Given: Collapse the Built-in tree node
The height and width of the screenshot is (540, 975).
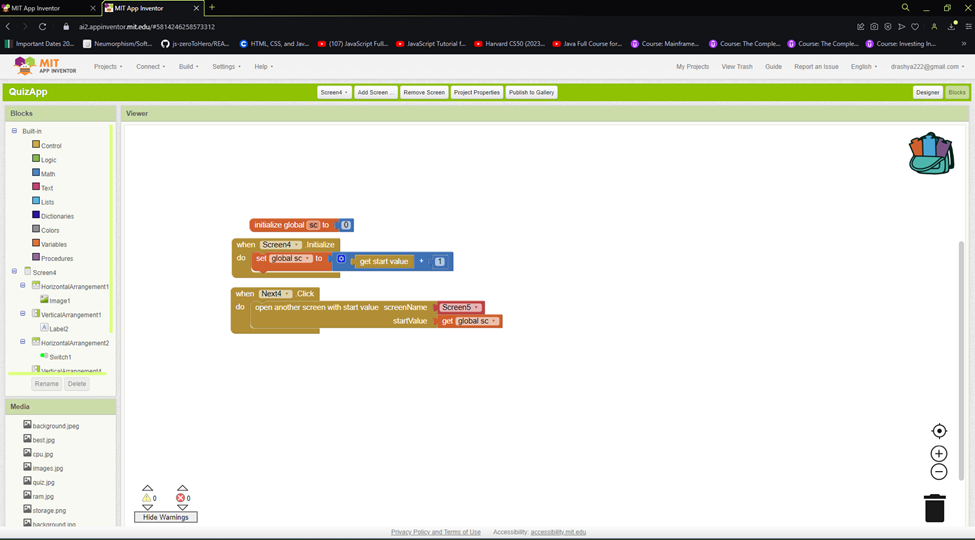Looking at the screenshot, I should pyautogui.click(x=14, y=131).
